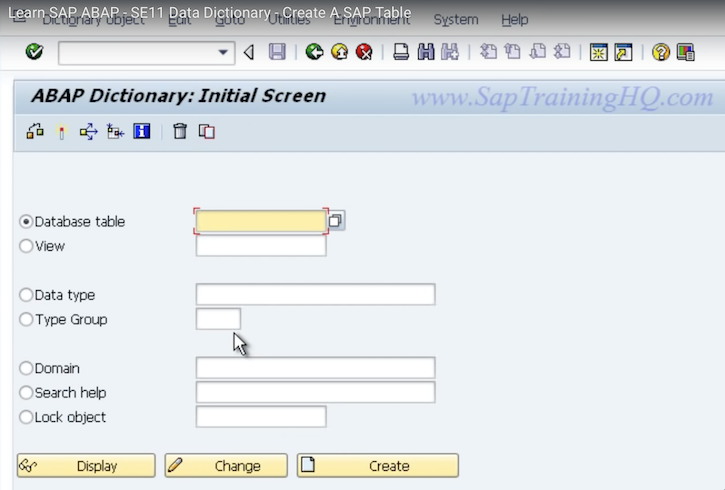
Task: Click the Save disk icon
Action: [277, 52]
